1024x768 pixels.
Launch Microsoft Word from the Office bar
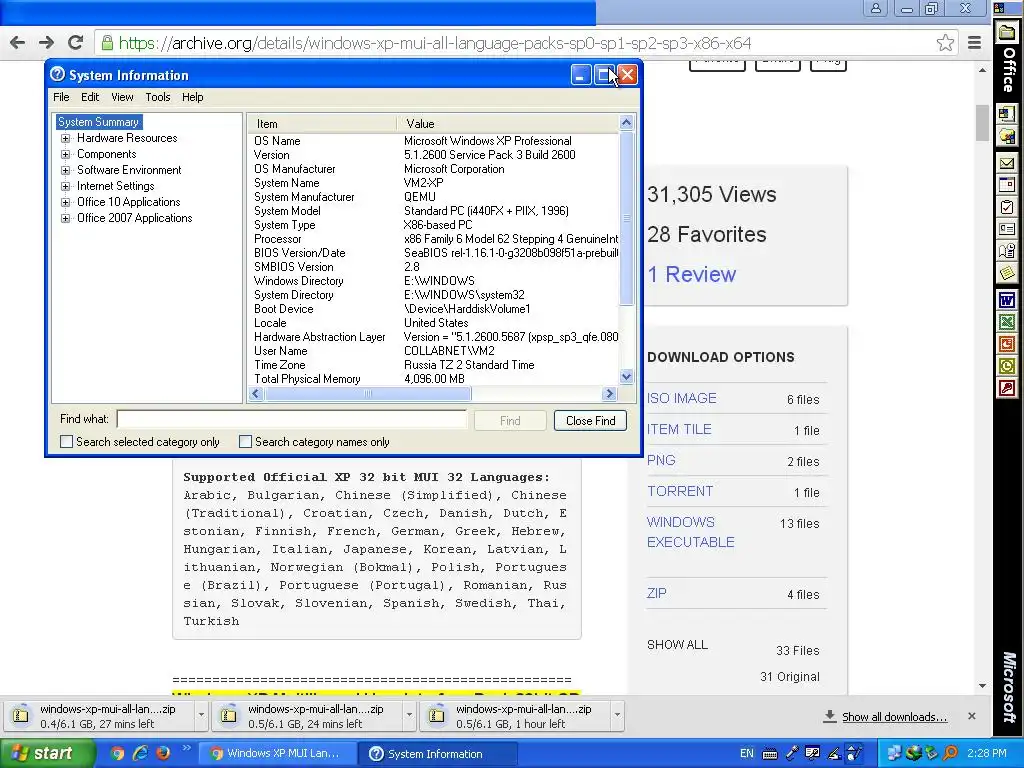[x=1007, y=300]
